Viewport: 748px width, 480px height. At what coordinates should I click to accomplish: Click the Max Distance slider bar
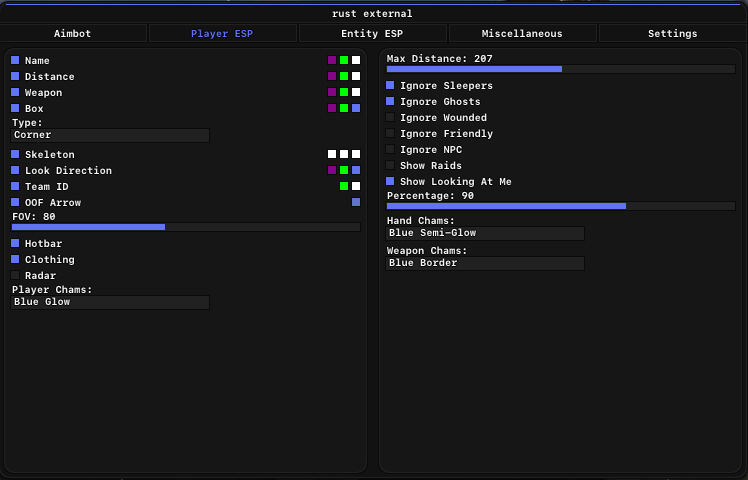560,69
